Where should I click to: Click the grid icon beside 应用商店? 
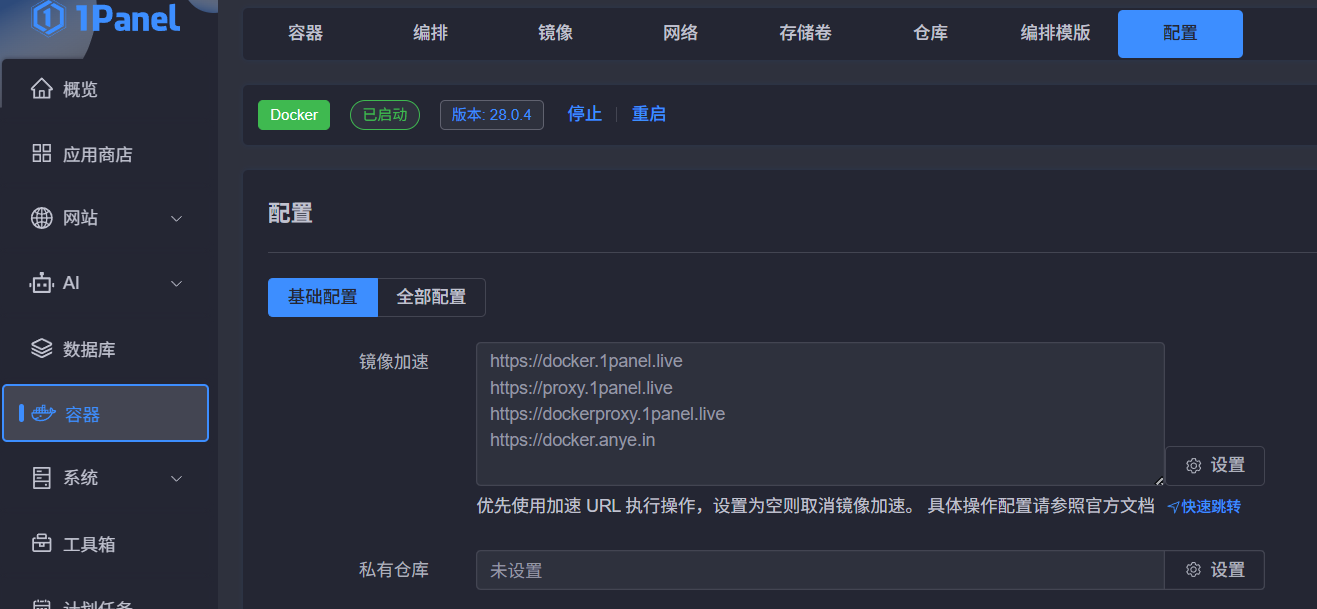[x=41, y=154]
